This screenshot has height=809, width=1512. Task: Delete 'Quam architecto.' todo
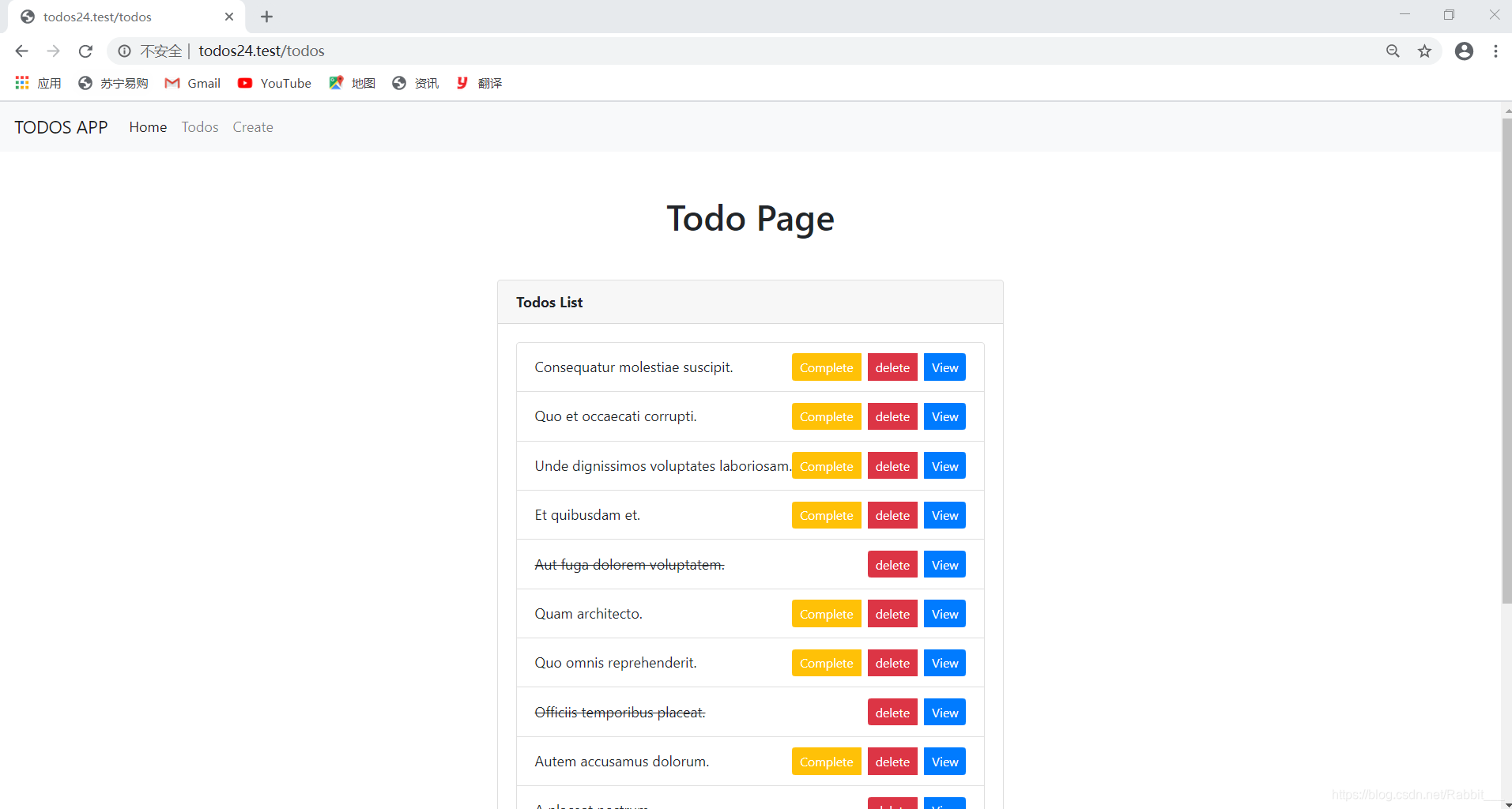pyautogui.click(x=892, y=614)
